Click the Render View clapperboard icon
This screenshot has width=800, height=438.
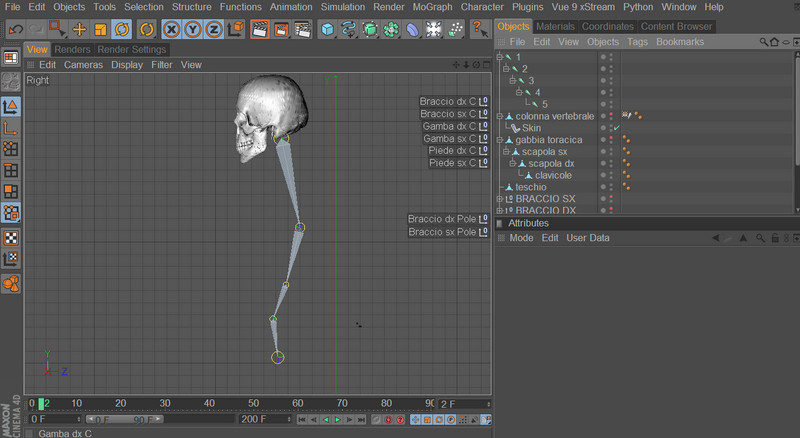[x=259, y=29]
